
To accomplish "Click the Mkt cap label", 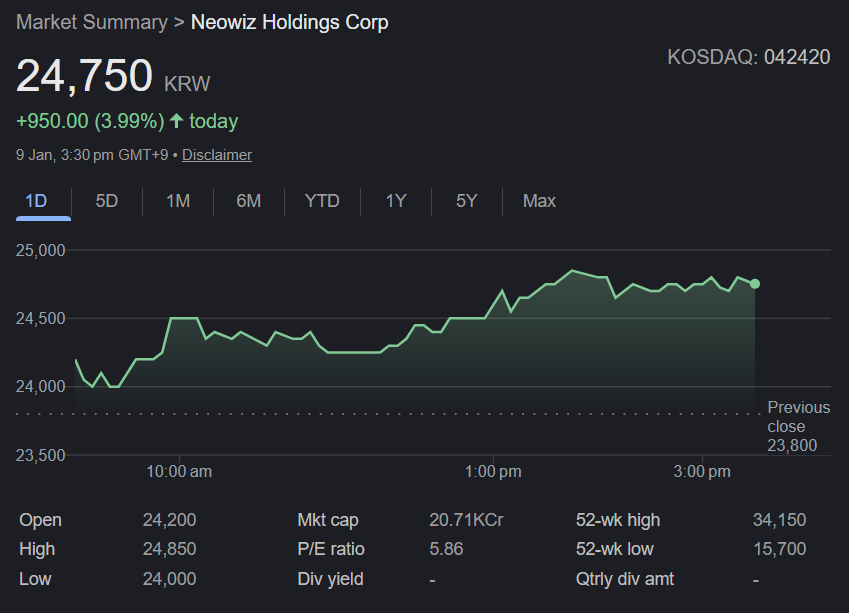I will coord(328,520).
